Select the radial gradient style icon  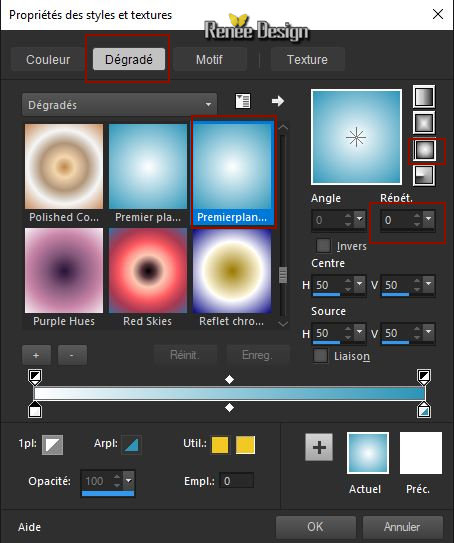pyautogui.click(x=424, y=175)
